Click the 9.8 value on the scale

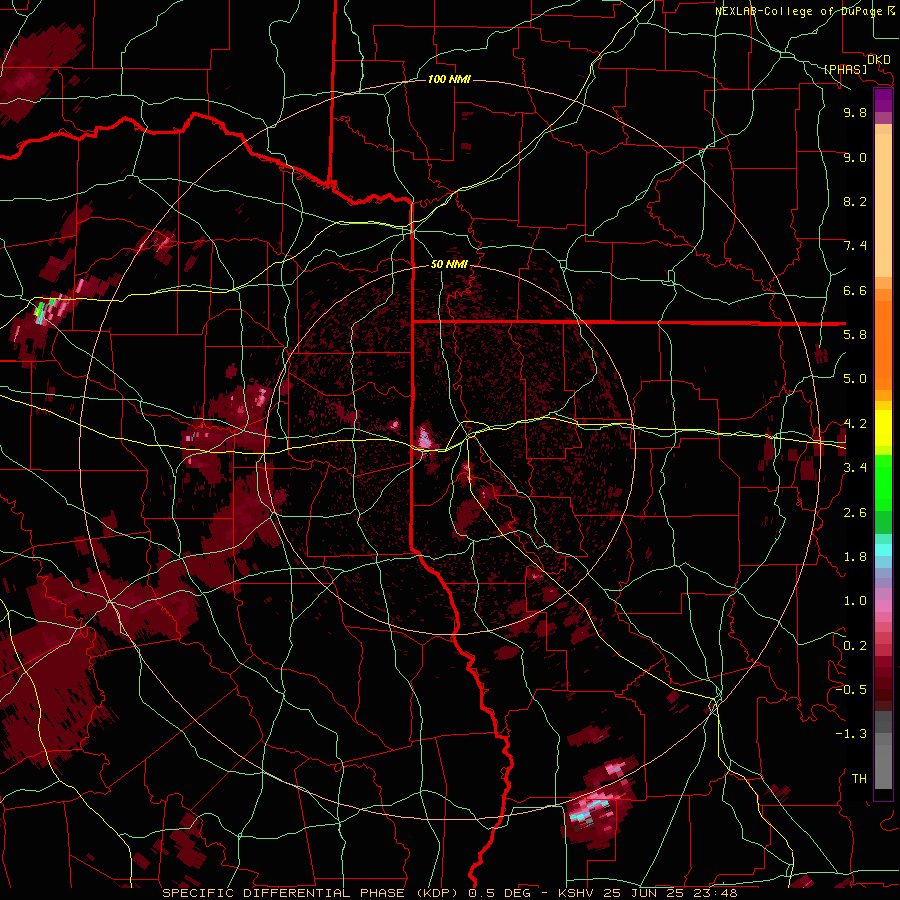pos(855,112)
